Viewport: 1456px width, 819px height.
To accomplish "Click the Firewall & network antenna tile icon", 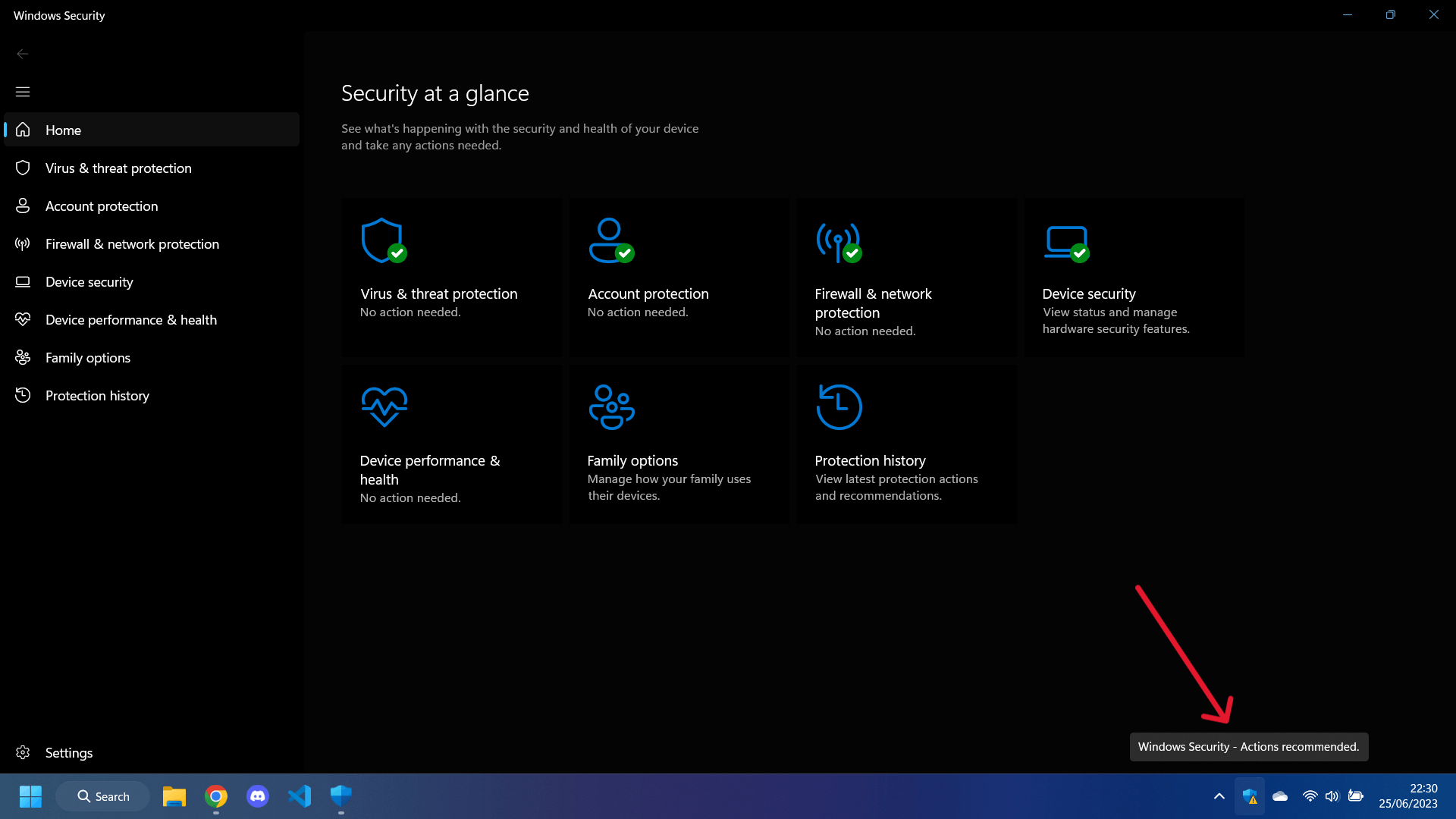I will (838, 243).
